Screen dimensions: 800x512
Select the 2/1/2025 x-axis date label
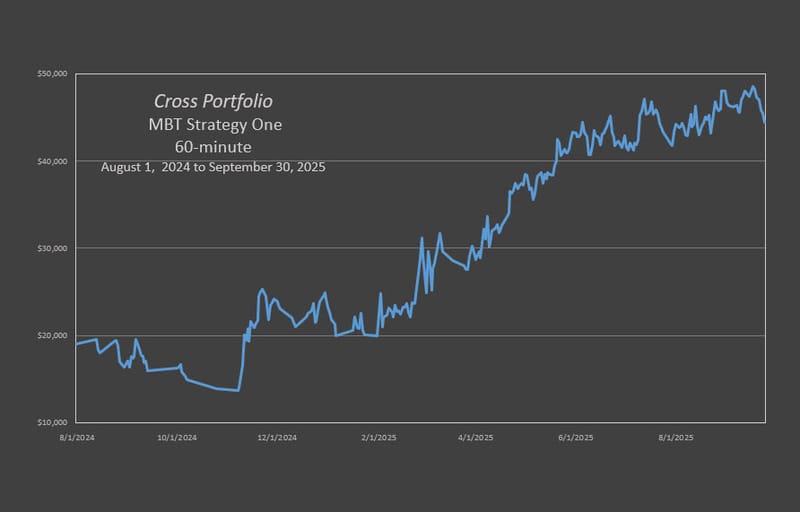tap(378, 437)
